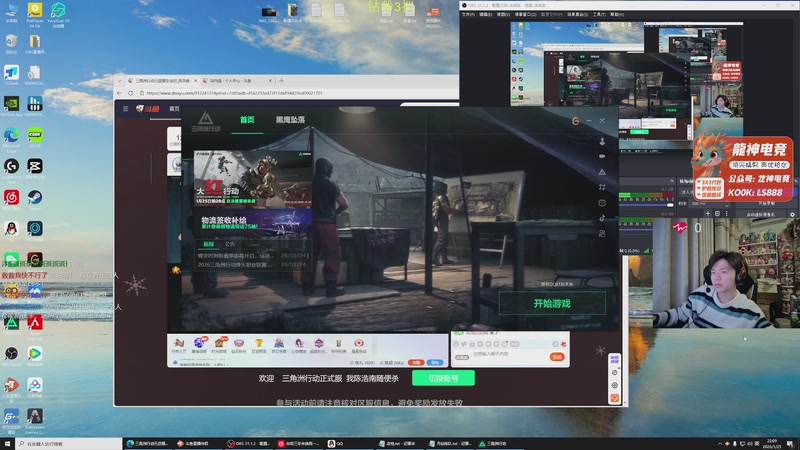This screenshot has height=450, width=800.
Task: Open the 物流签收补给 promotional banner
Action: (x=253, y=222)
